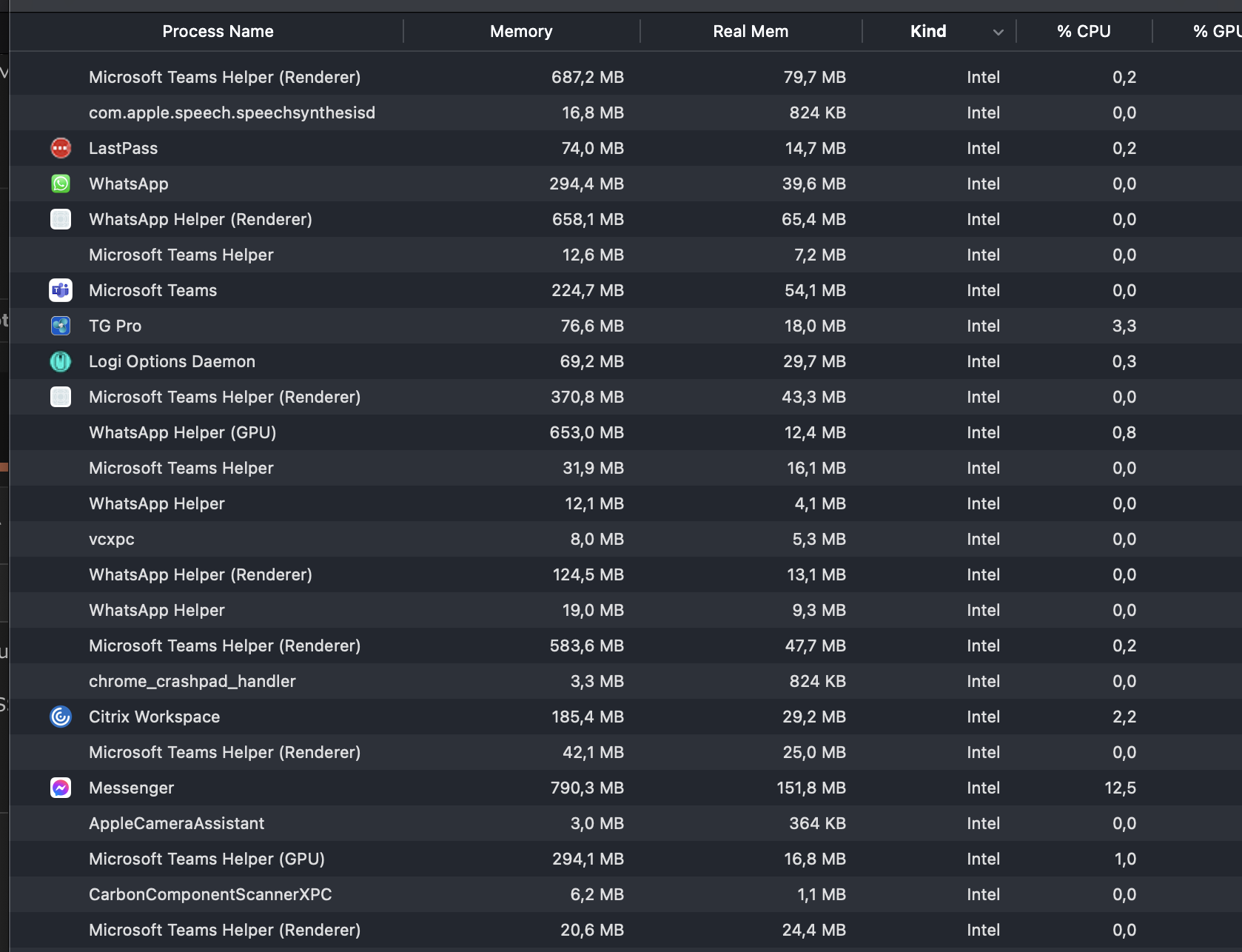The image size is (1242, 952).
Task: Click the 364 KB real memory value
Action: pyautogui.click(x=818, y=823)
